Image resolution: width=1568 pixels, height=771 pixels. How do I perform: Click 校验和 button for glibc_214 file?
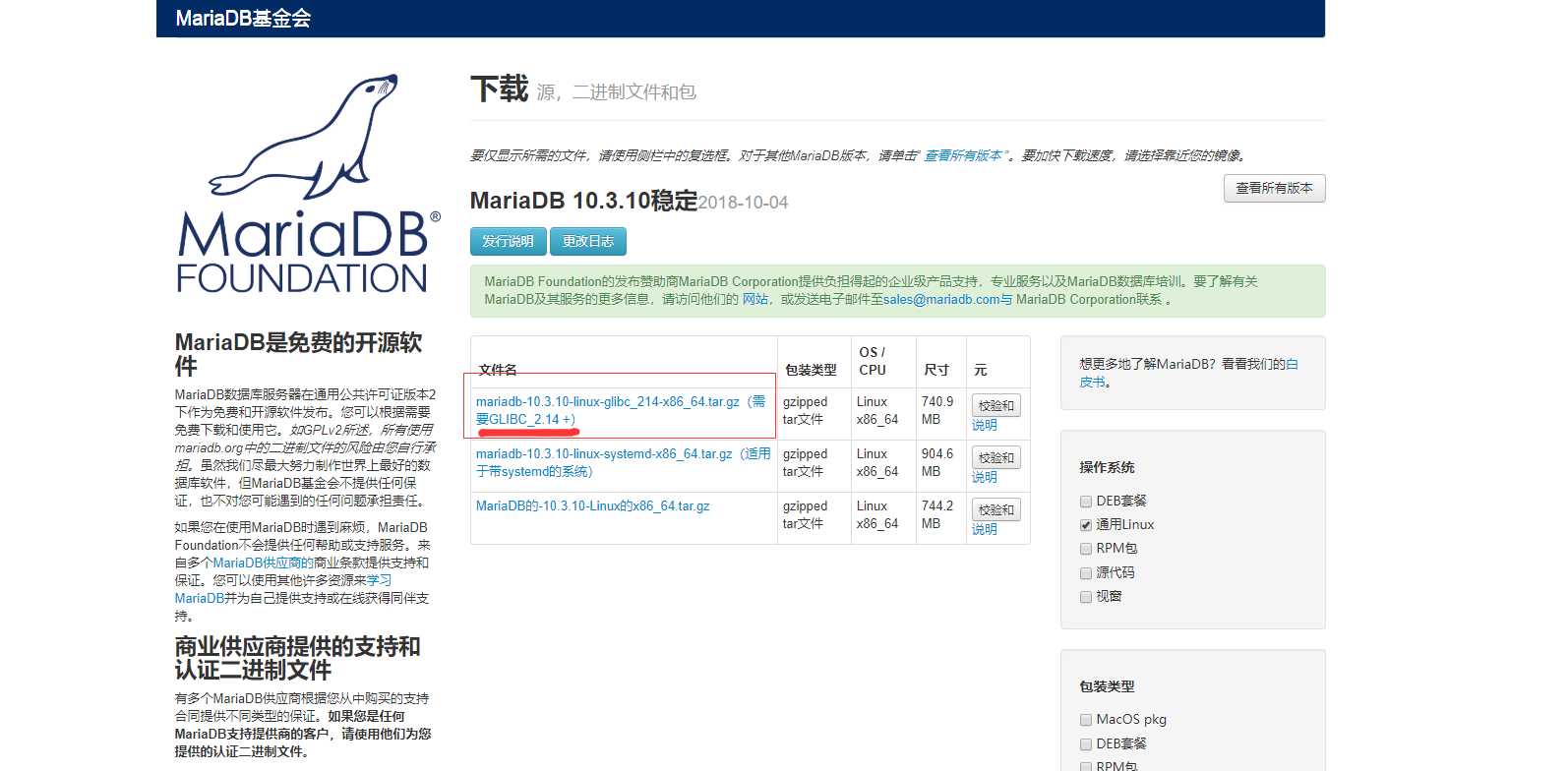[995, 405]
